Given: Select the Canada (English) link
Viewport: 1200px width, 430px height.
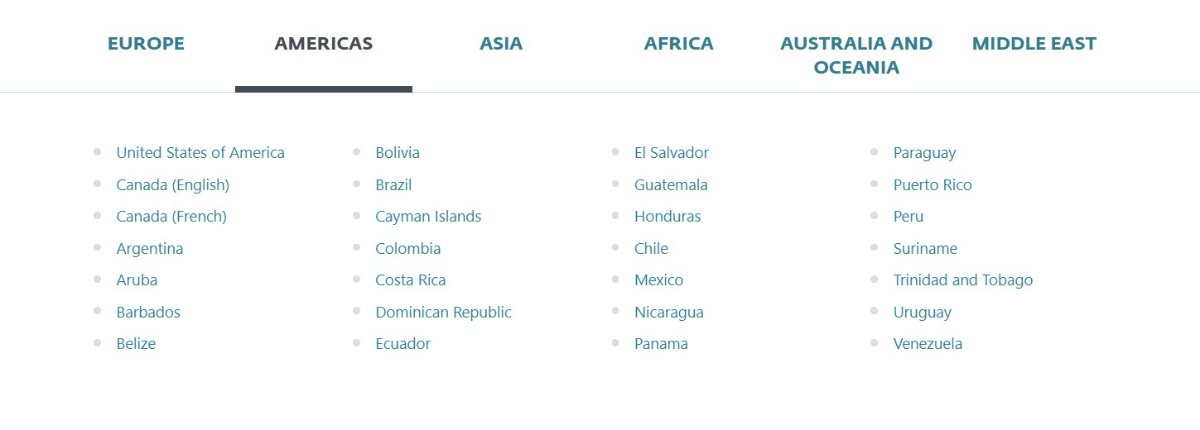Looking at the screenshot, I should (173, 185).
